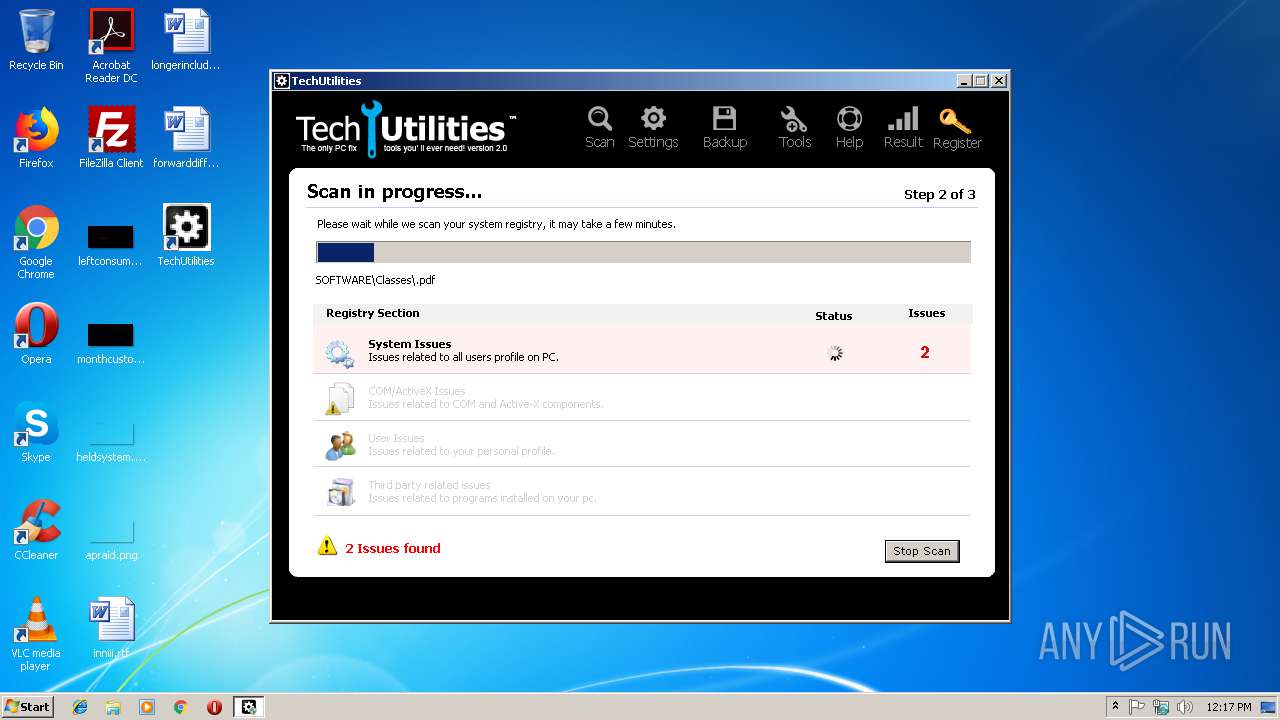The image size is (1280, 720).
Task: Launch FileZilla Client from the desktop
Action: pos(111,138)
